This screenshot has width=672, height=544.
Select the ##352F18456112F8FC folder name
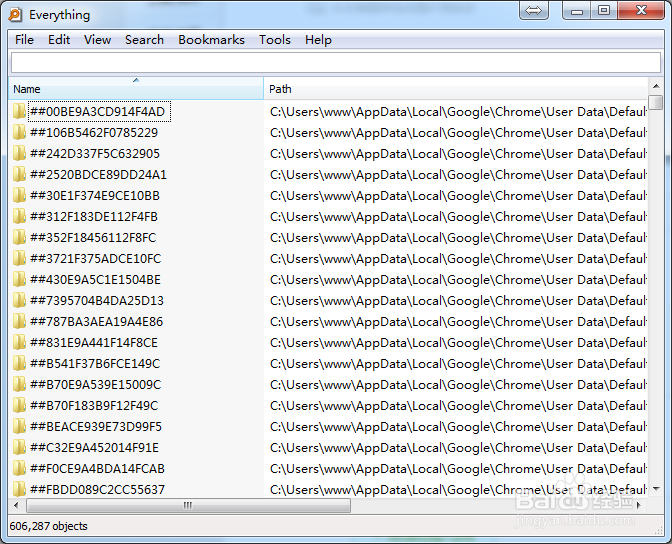click(x=93, y=238)
